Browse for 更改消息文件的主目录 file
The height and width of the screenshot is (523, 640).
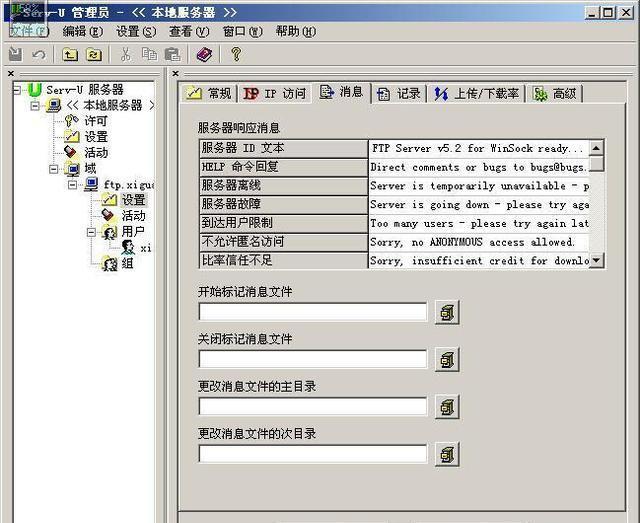pyautogui.click(x=447, y=407)
